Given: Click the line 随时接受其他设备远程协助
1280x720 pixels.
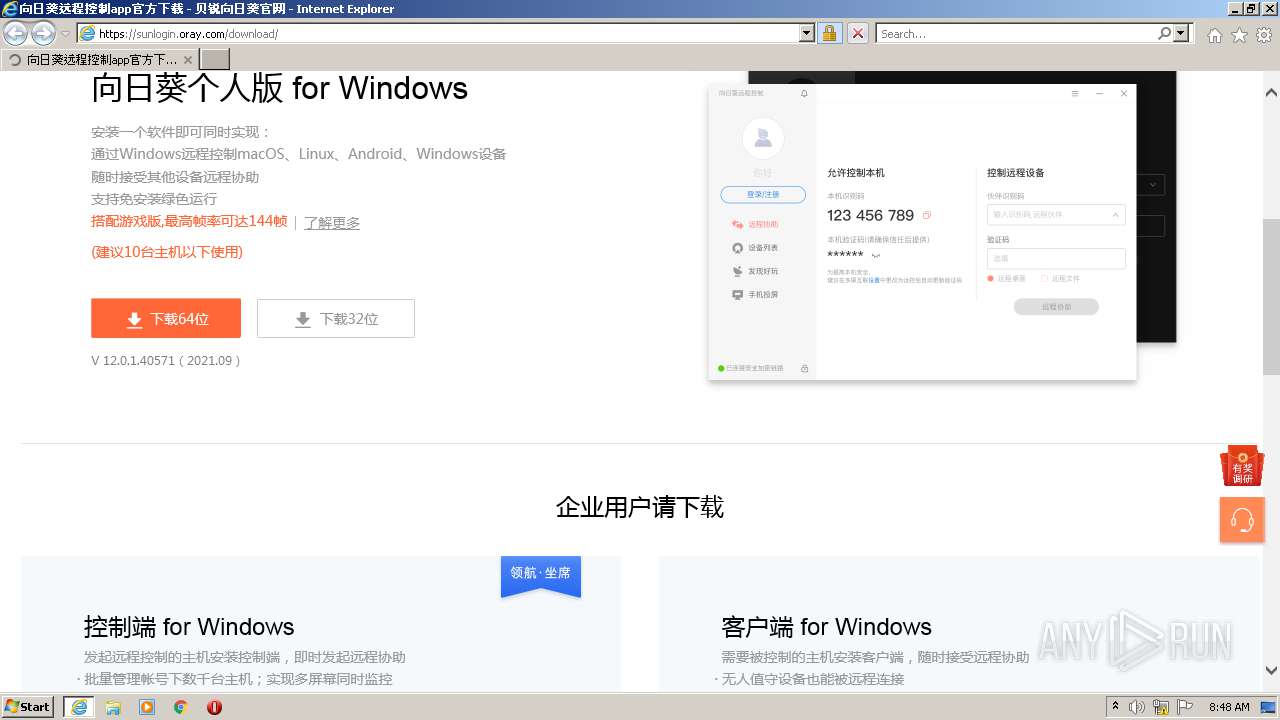Looking at the screenshot, I should [175, 177].
